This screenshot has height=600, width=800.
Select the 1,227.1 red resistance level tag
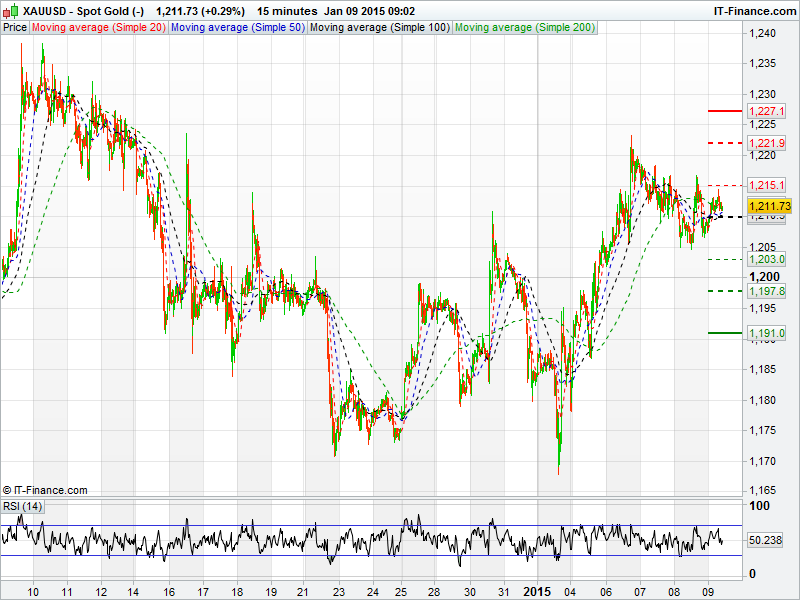[766, 111]
